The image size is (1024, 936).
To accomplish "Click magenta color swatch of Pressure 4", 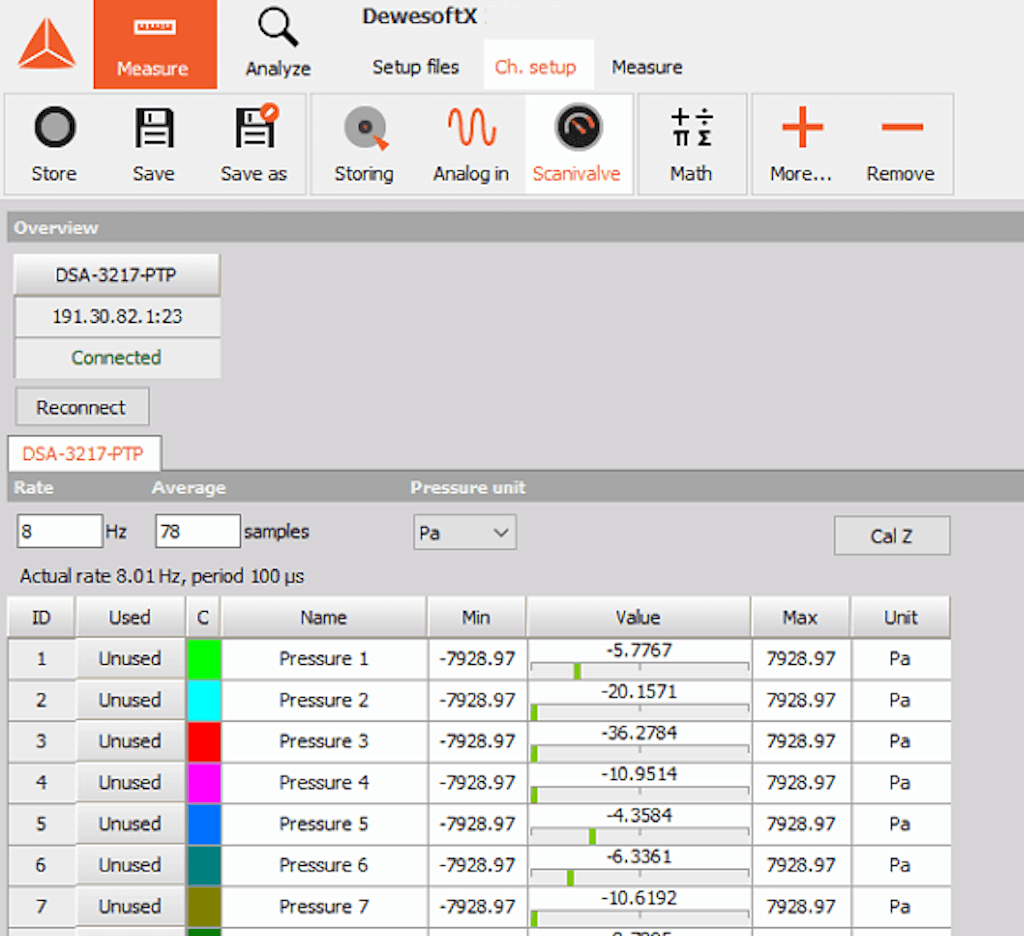I will (x=204, y=783).
